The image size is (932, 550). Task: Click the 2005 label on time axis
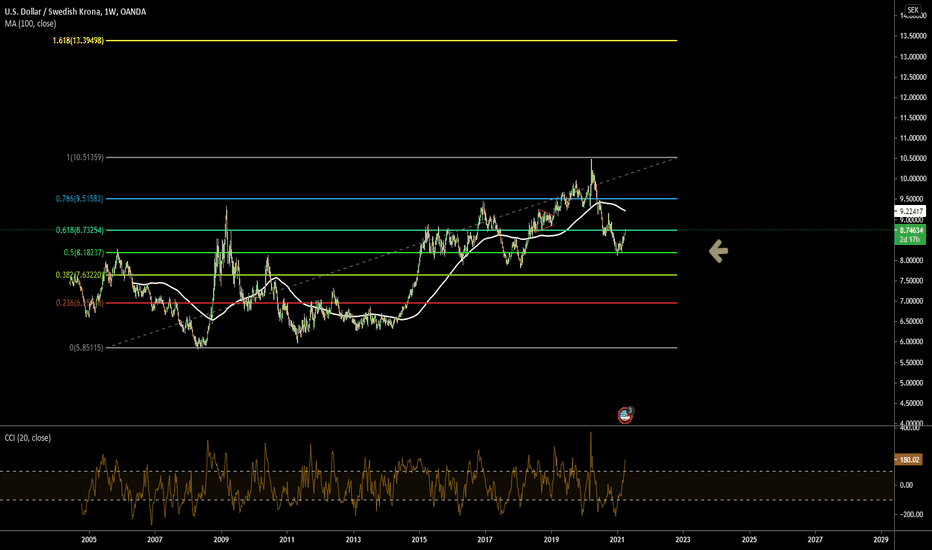(x=89, y=540)
